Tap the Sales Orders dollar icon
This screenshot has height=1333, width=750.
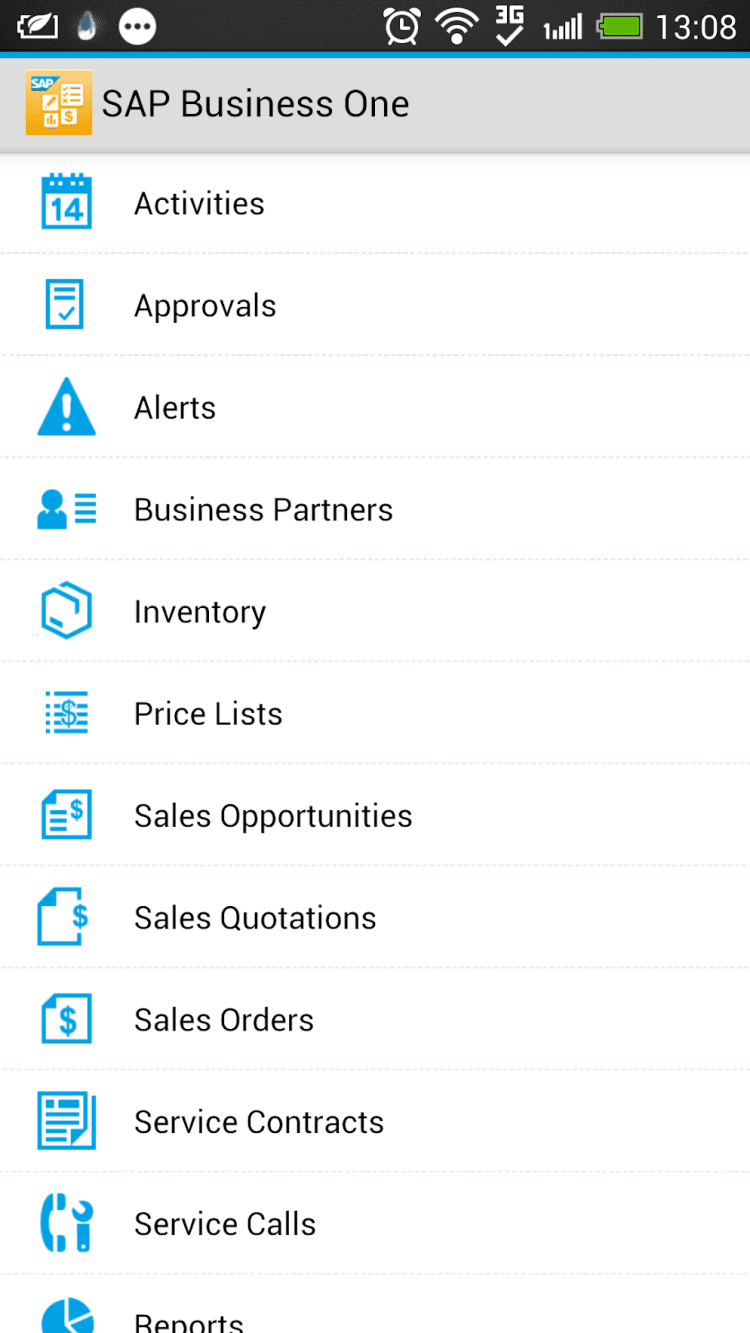pyautogui.click(x=66, y=1019)
